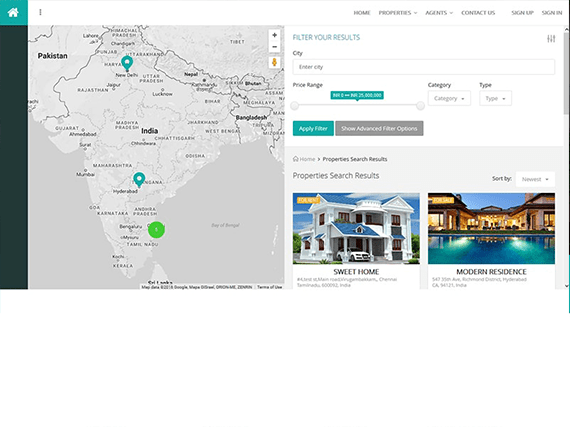570x427 pixels.
Task: Click the price range slider's right handle
Action: [420, 106]
